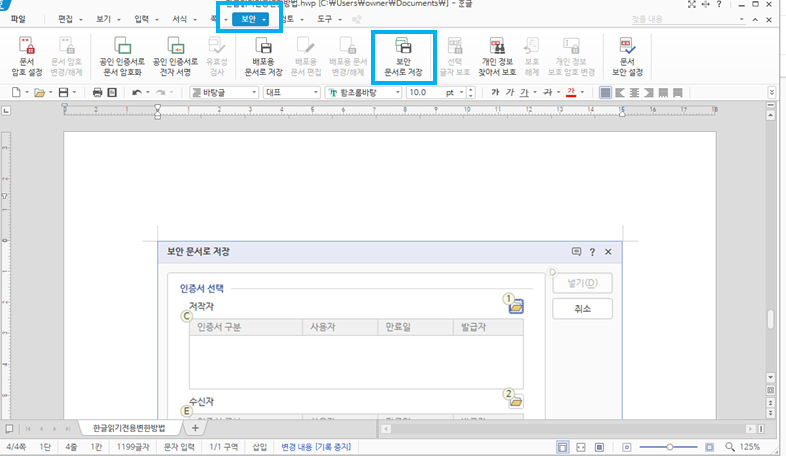The width and height of the screenshot is (786, 456).
Task: Click 125% zoom level text
Action: 749,446
